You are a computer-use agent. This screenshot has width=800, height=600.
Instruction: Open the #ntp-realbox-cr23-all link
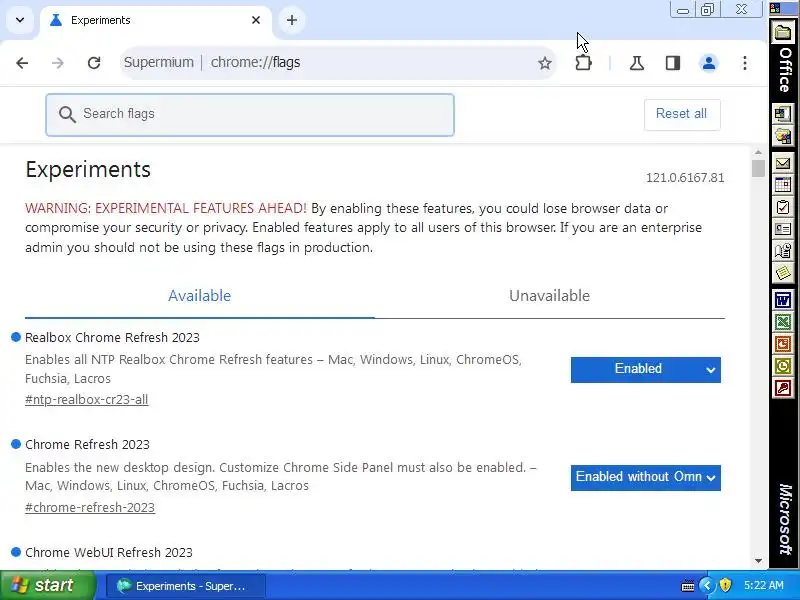tap(86, 399)
